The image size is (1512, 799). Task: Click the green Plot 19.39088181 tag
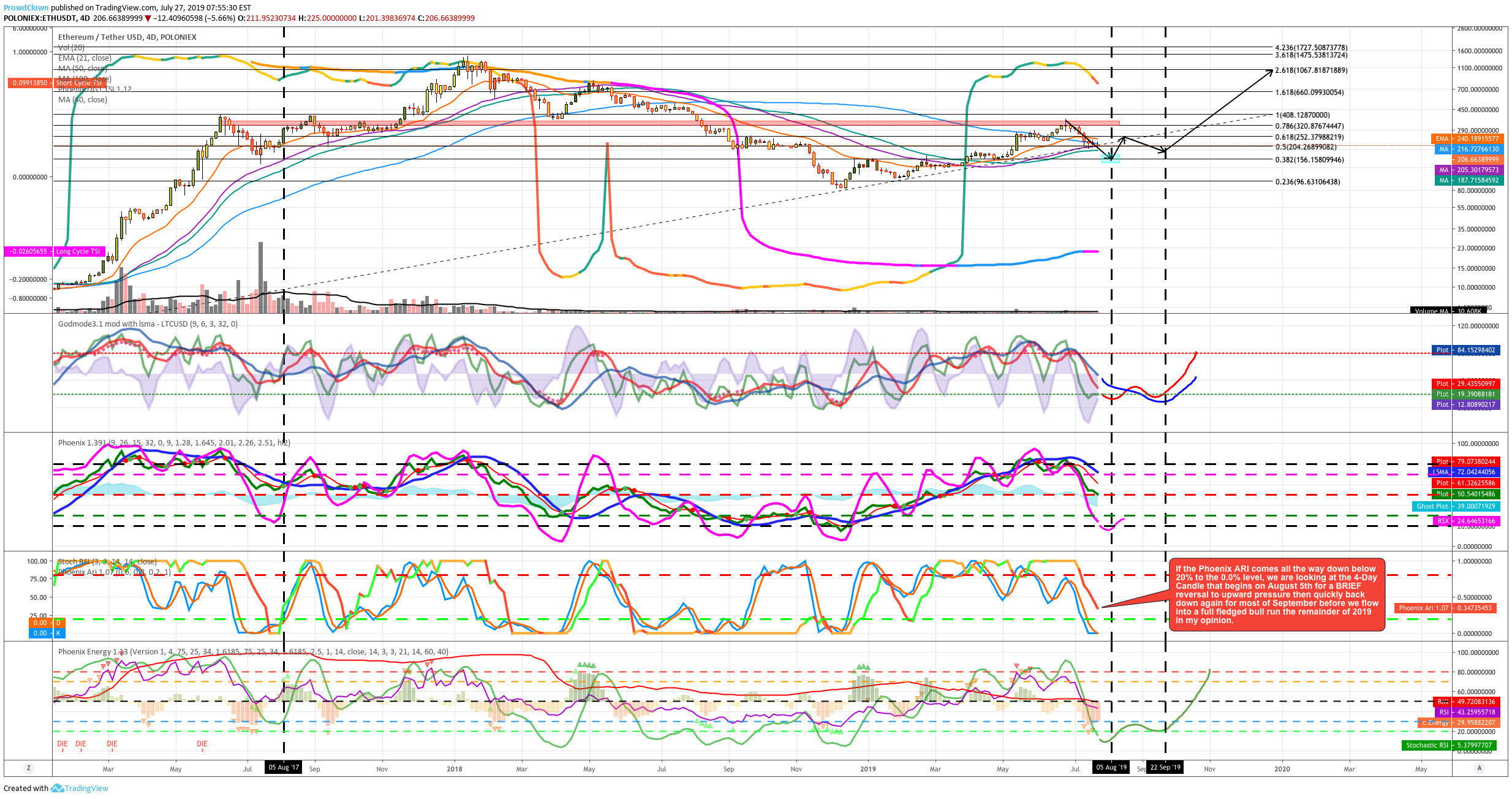coord(1466,395)
